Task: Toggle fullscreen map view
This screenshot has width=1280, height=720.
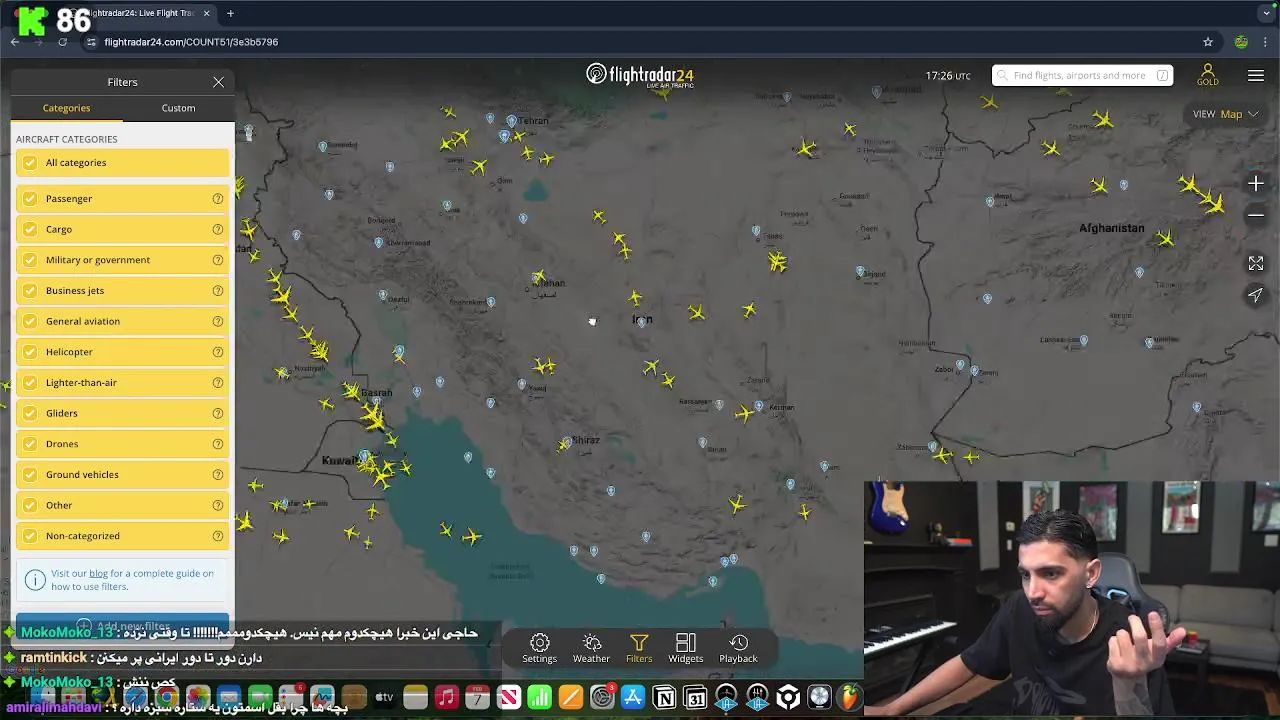Action: [x=1256, y=263]
